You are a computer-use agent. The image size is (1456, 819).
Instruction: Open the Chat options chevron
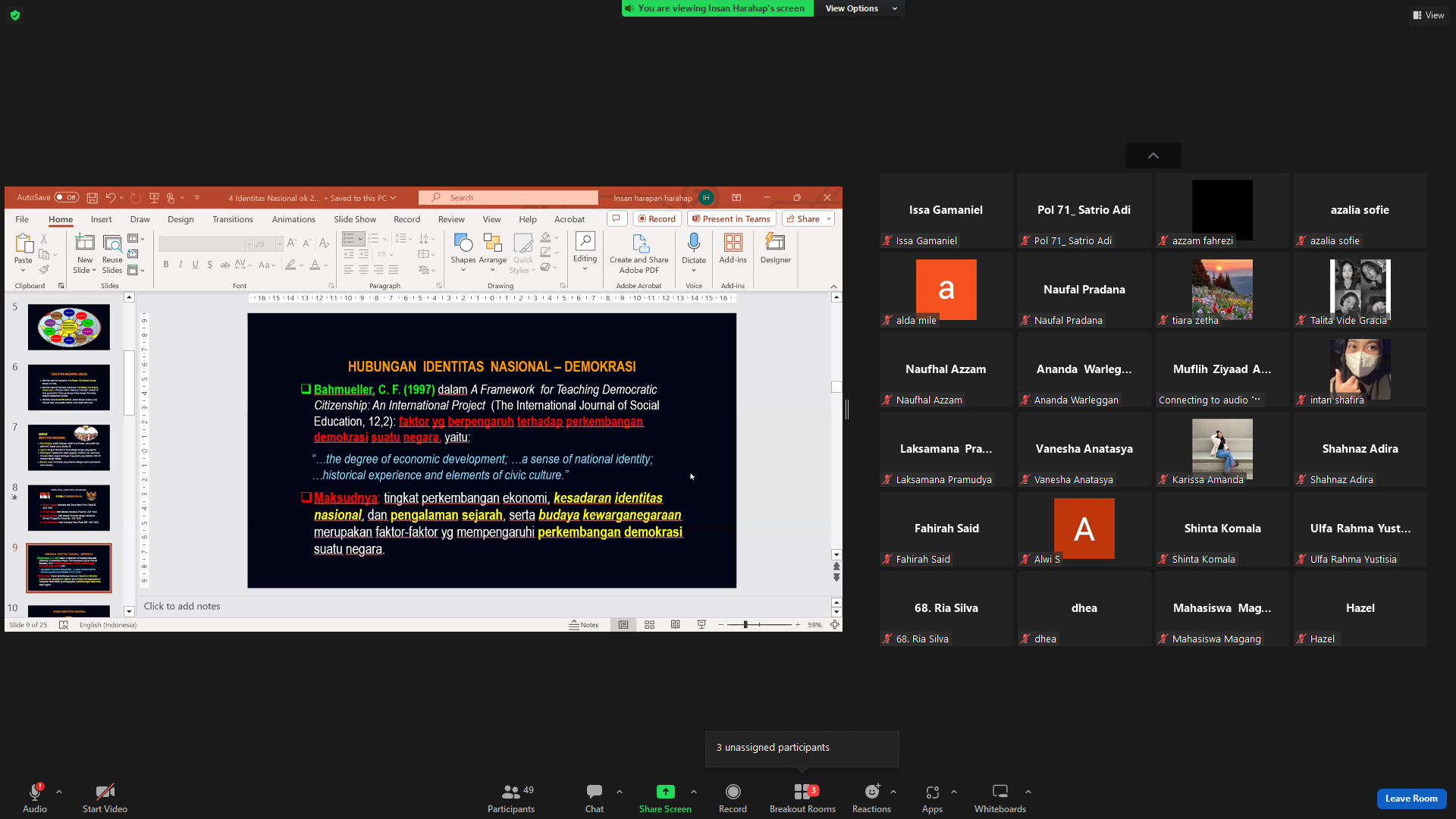(x=620, y=792)
